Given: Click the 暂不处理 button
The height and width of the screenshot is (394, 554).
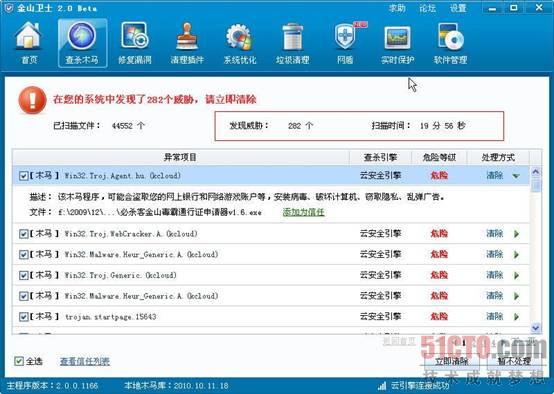Looking at the screenshot, I should 515,361.
